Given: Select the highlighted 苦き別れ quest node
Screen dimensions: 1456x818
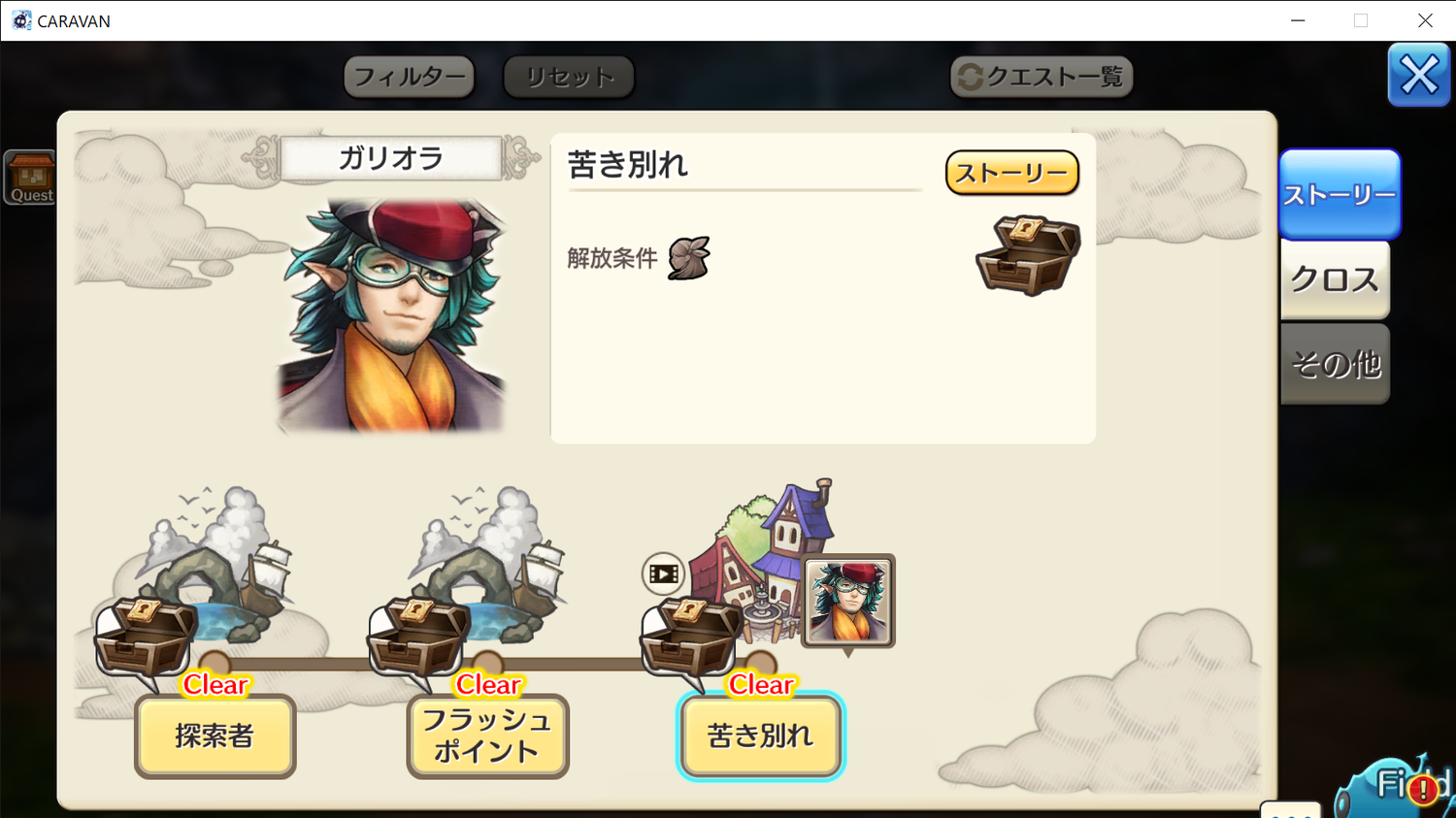Looking at the screenshot, I should [760, 736].
